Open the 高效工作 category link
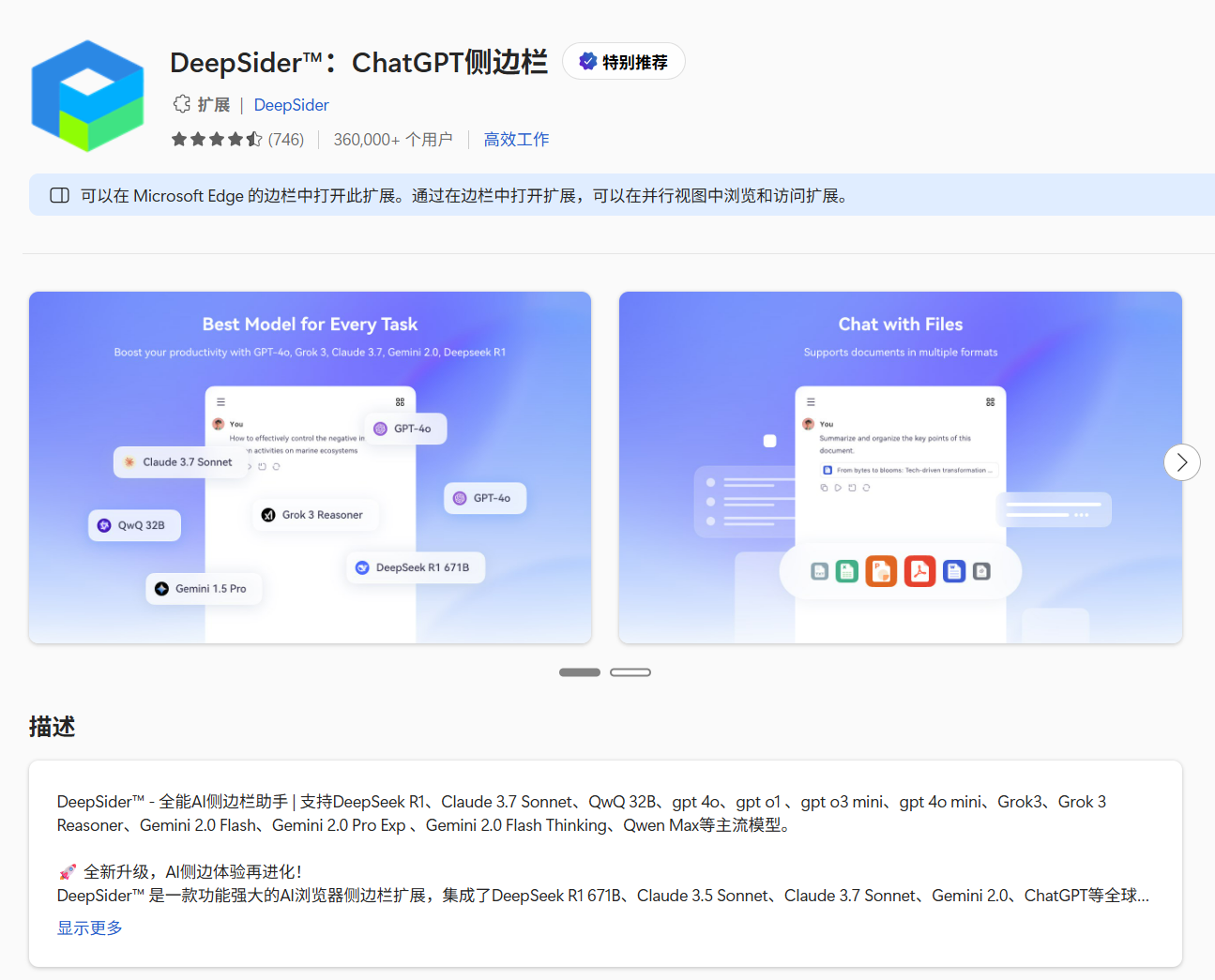Screen dimensions: 1215x980 (x=516, y=140)
